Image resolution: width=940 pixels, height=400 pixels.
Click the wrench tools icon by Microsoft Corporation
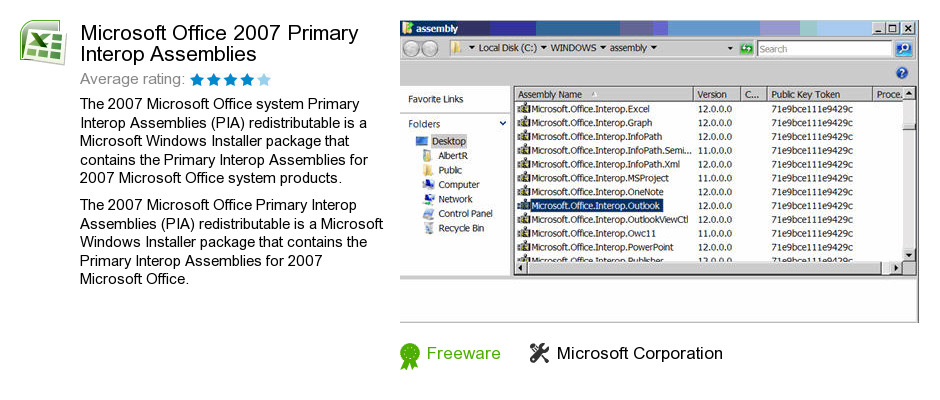coord(539,353)
